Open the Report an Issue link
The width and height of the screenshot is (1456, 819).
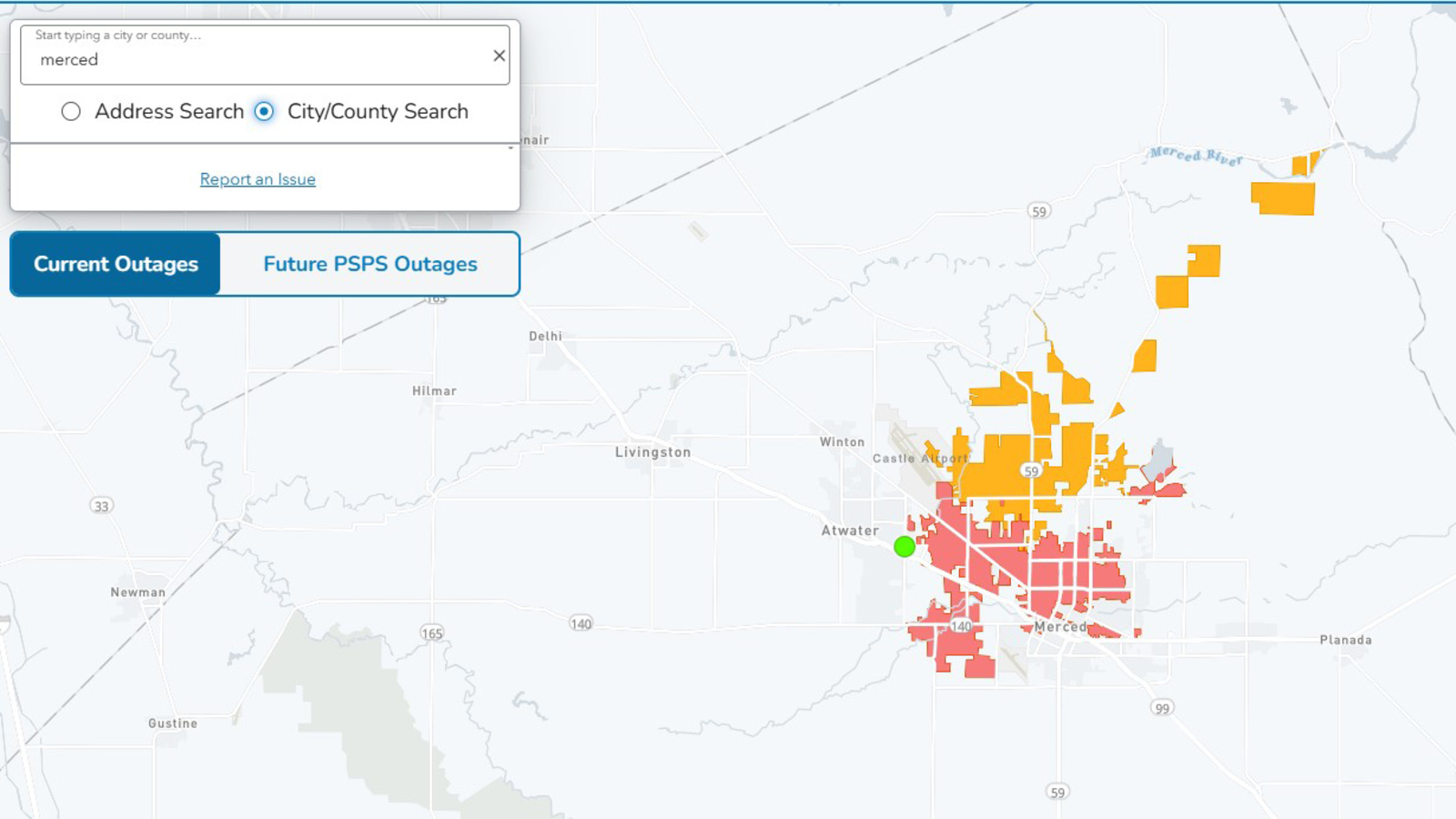258,179
